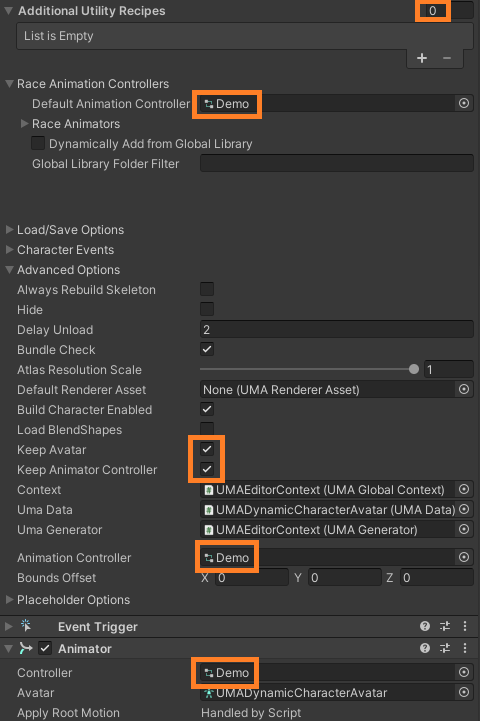Screen dimensions: 480x721
Task: Uncheck the Keep Avatar checkbox
Action: coord(207,449)
